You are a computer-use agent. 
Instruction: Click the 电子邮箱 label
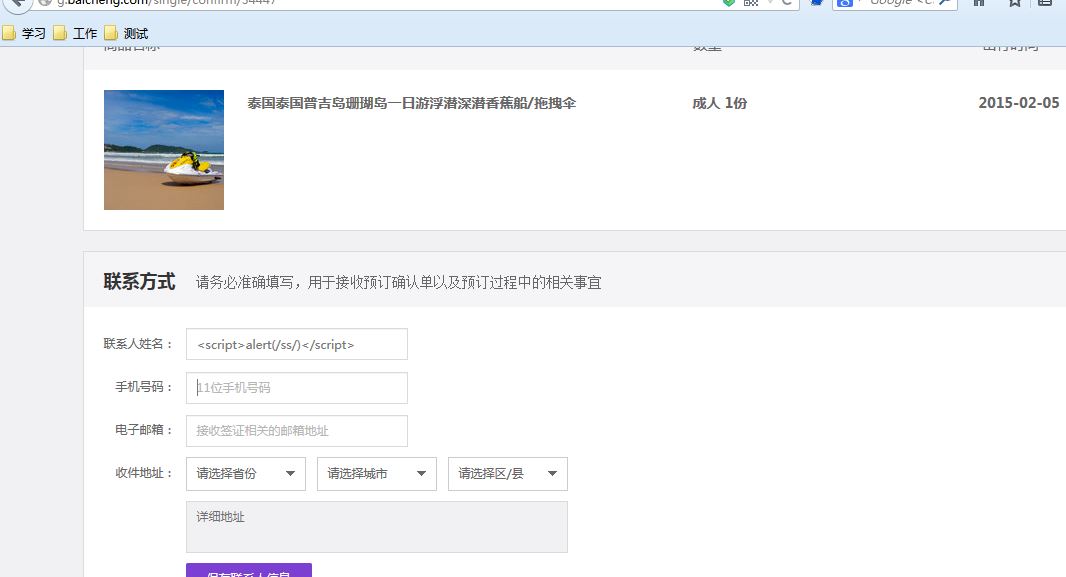143,430
